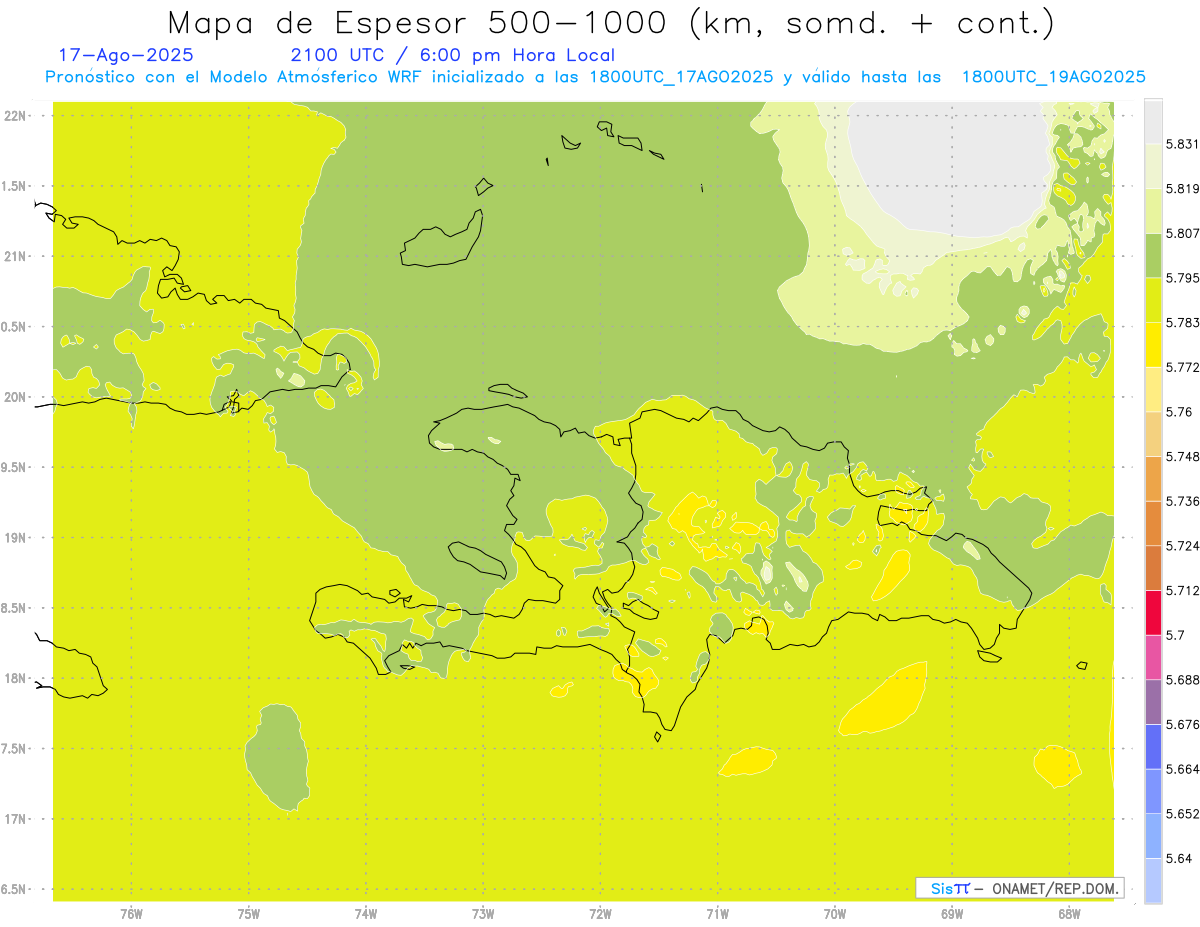Click the '20N' latitude label
This screenshot has width=1200, height=927.
point(16,397)
